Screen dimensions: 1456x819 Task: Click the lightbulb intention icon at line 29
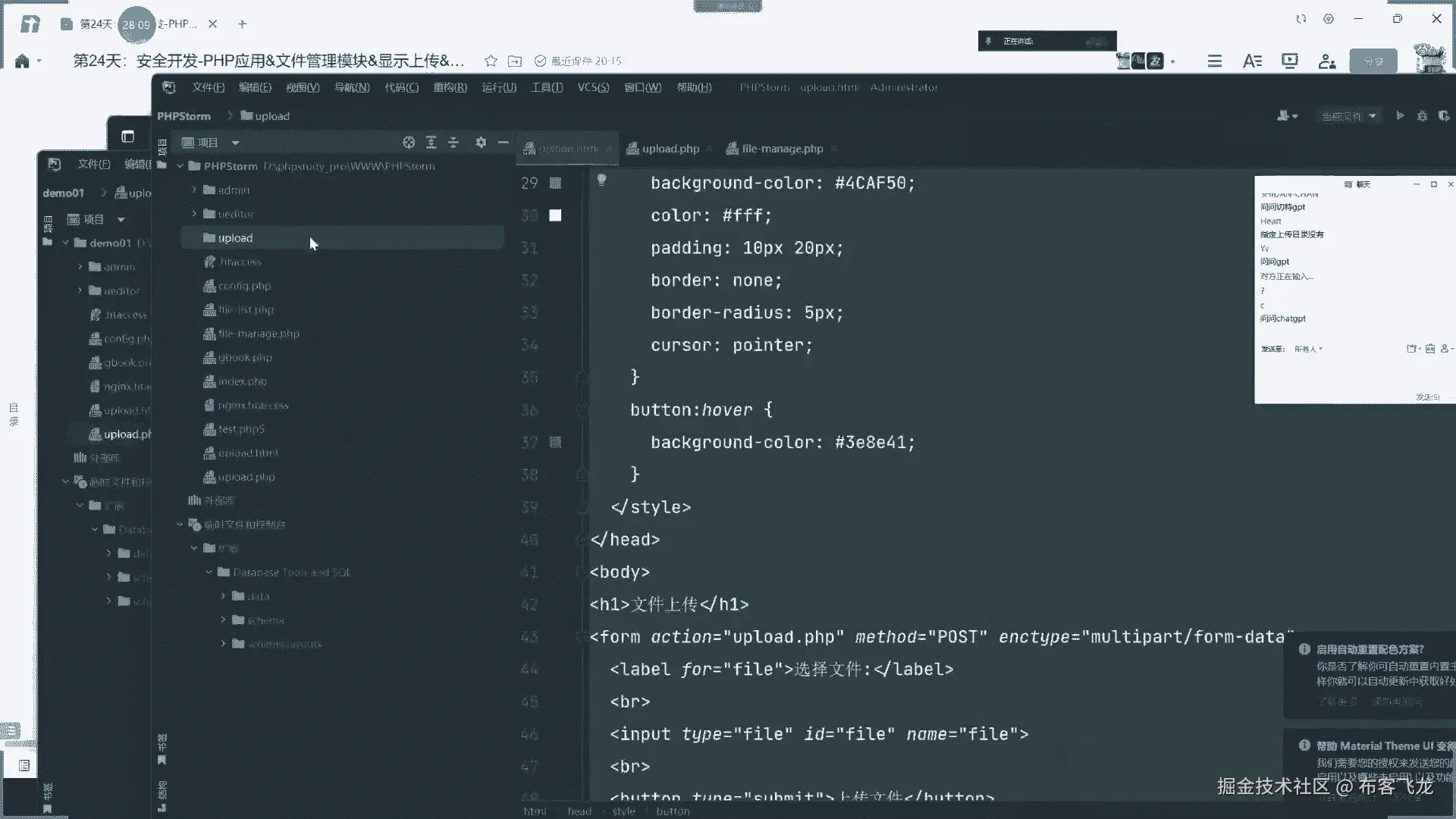[601, 180]
